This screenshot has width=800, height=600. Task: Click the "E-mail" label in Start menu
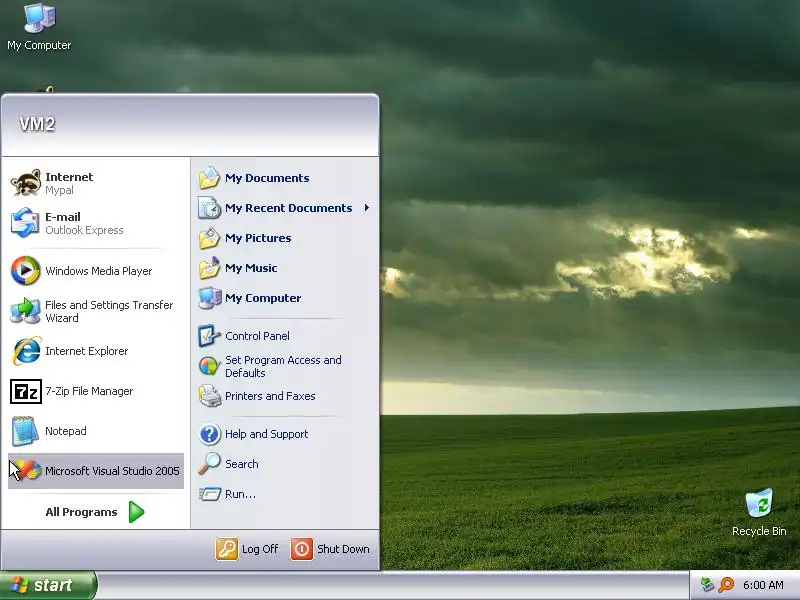click(x=63, y=217)
